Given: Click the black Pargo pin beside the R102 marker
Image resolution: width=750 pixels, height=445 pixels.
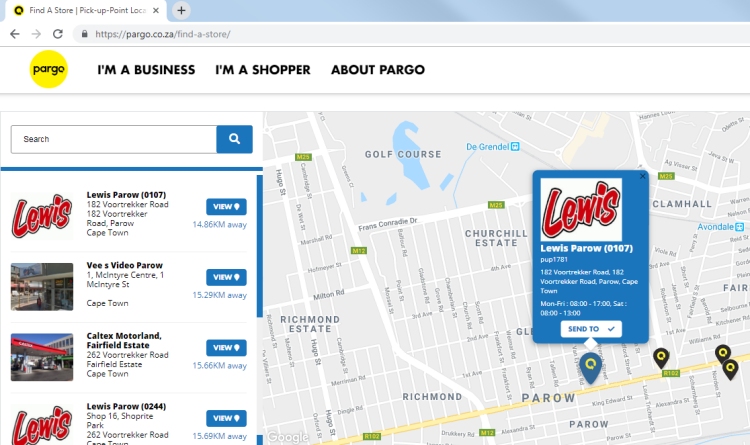Looking at the screenshot, I should pyautogui.click(x=661, y=357).
